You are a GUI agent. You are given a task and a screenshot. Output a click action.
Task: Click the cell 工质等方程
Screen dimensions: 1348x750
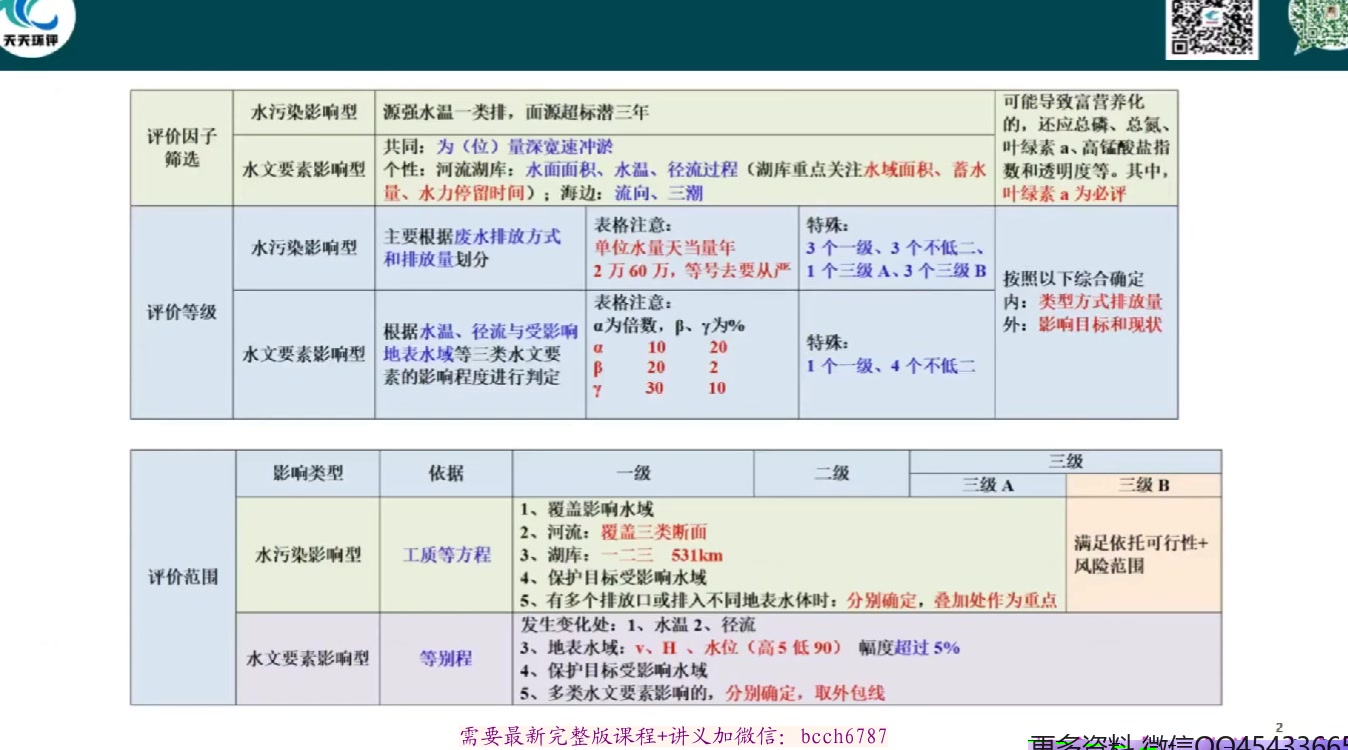446,554
